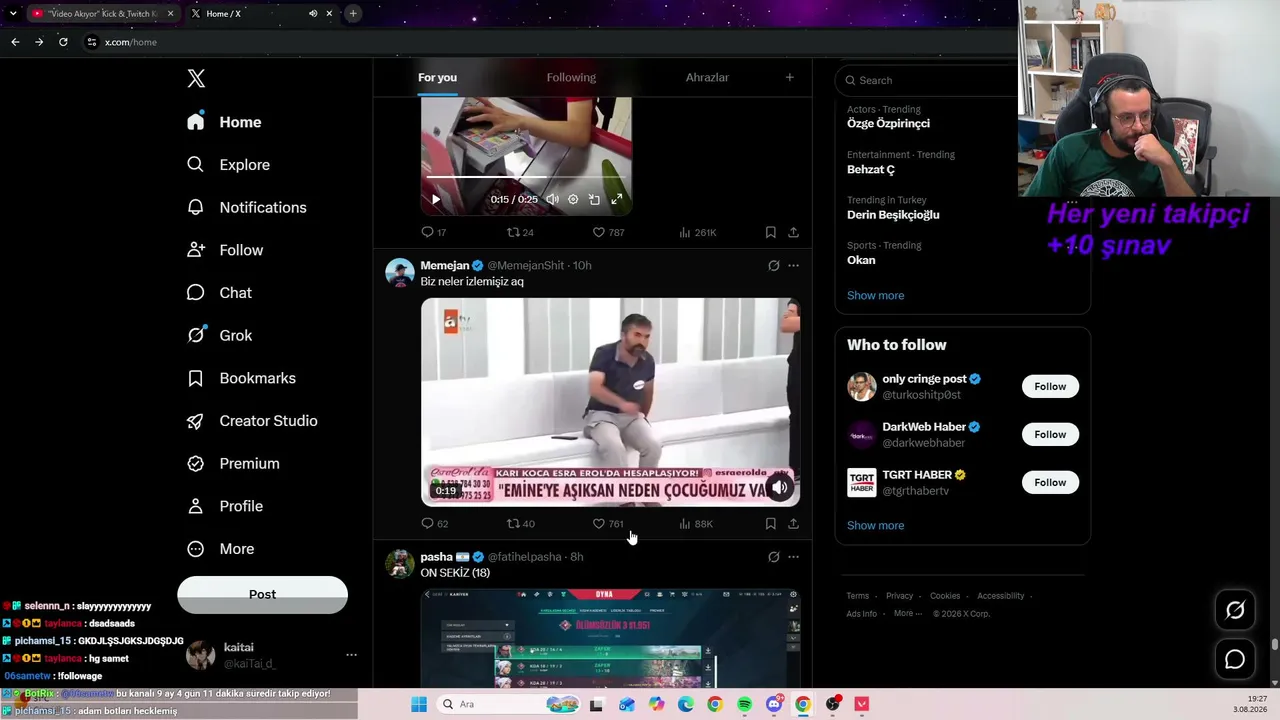Open Home from the X sidebar
The image size is (1280, 720).
pyautogui.click(x=224, y=122)
